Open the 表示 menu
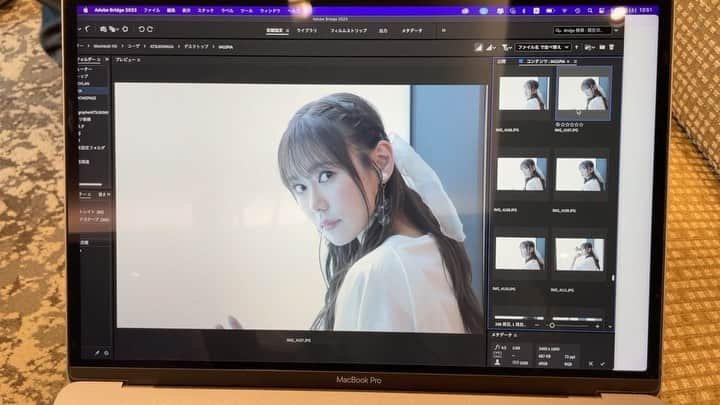Screen dimensions: 720x405 pyautogui.click(x=186, y=10)
